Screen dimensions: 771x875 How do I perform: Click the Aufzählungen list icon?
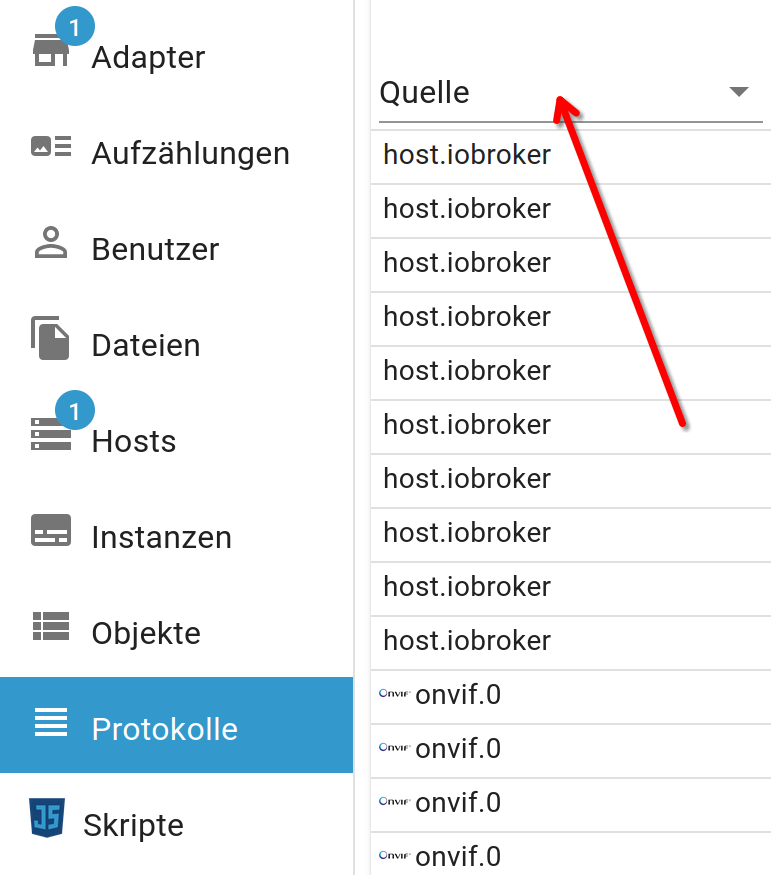pos(51,146)
